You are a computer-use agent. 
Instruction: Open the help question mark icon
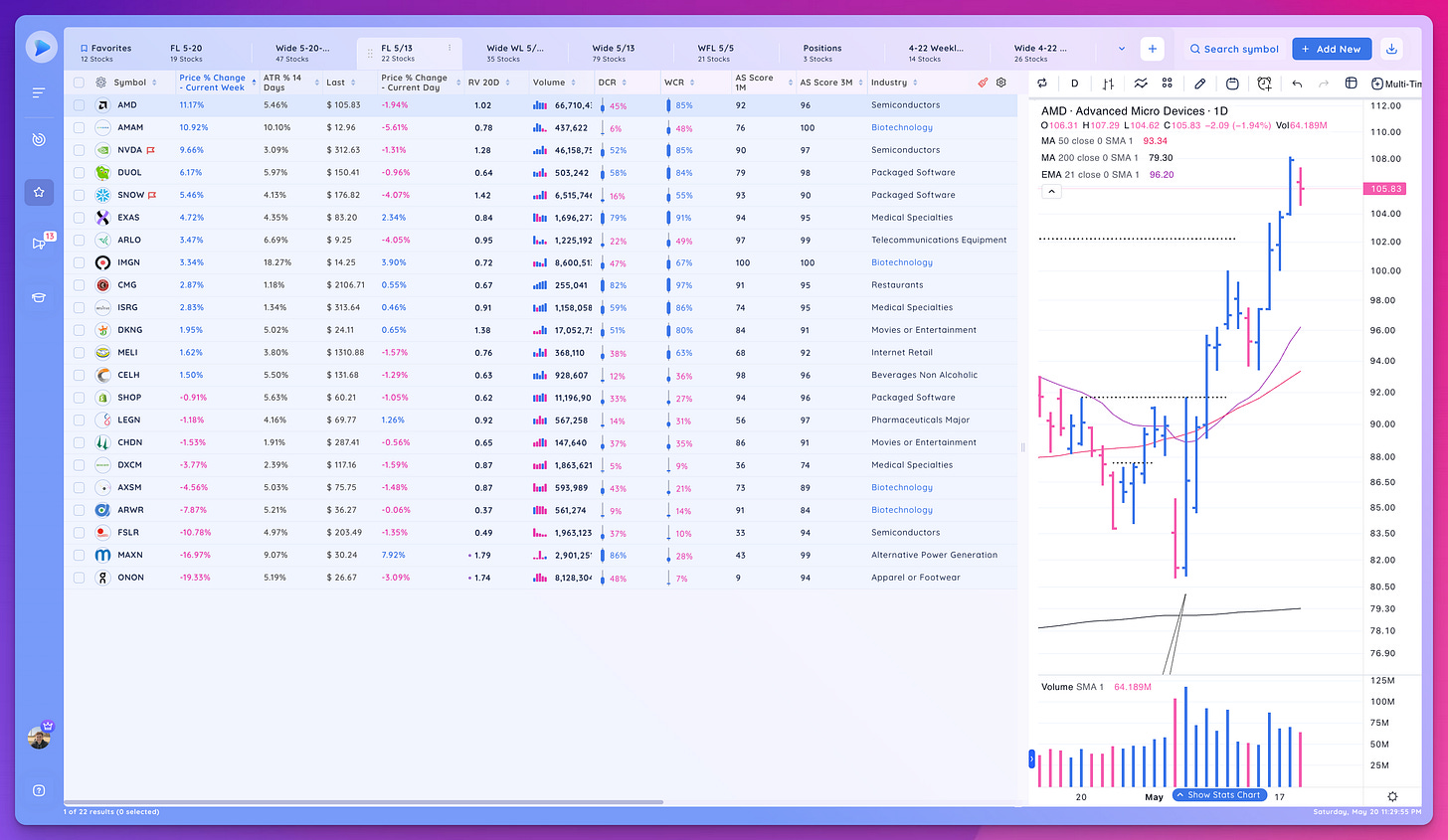coord(39,790)
